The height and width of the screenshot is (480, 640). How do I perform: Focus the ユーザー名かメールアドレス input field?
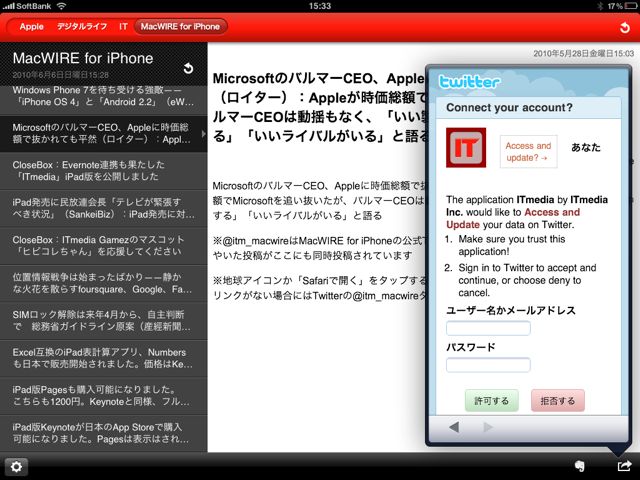(x=488, y=328)
